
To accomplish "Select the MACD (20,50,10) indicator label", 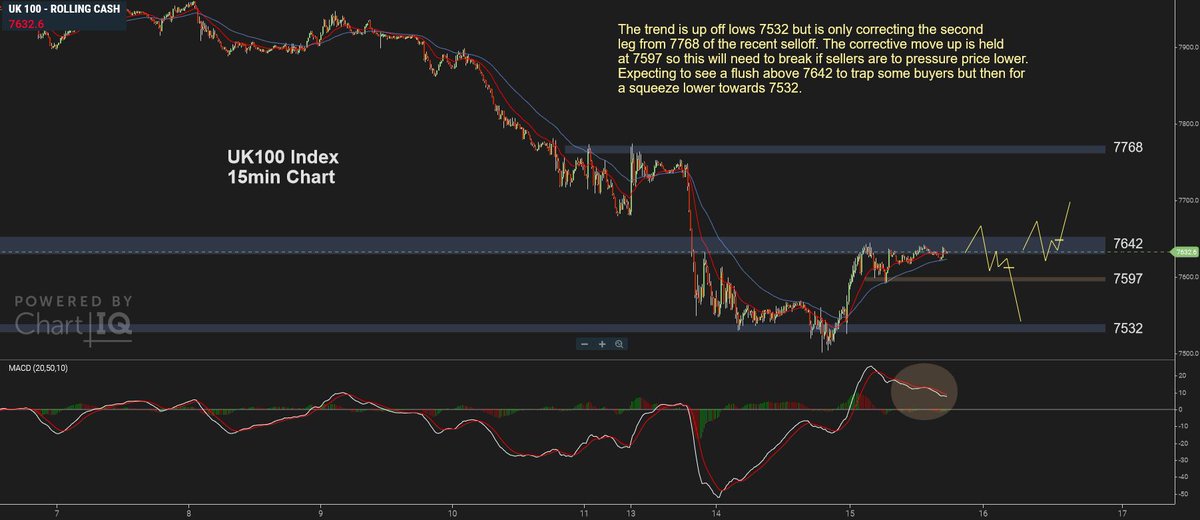I will point(36,369).
